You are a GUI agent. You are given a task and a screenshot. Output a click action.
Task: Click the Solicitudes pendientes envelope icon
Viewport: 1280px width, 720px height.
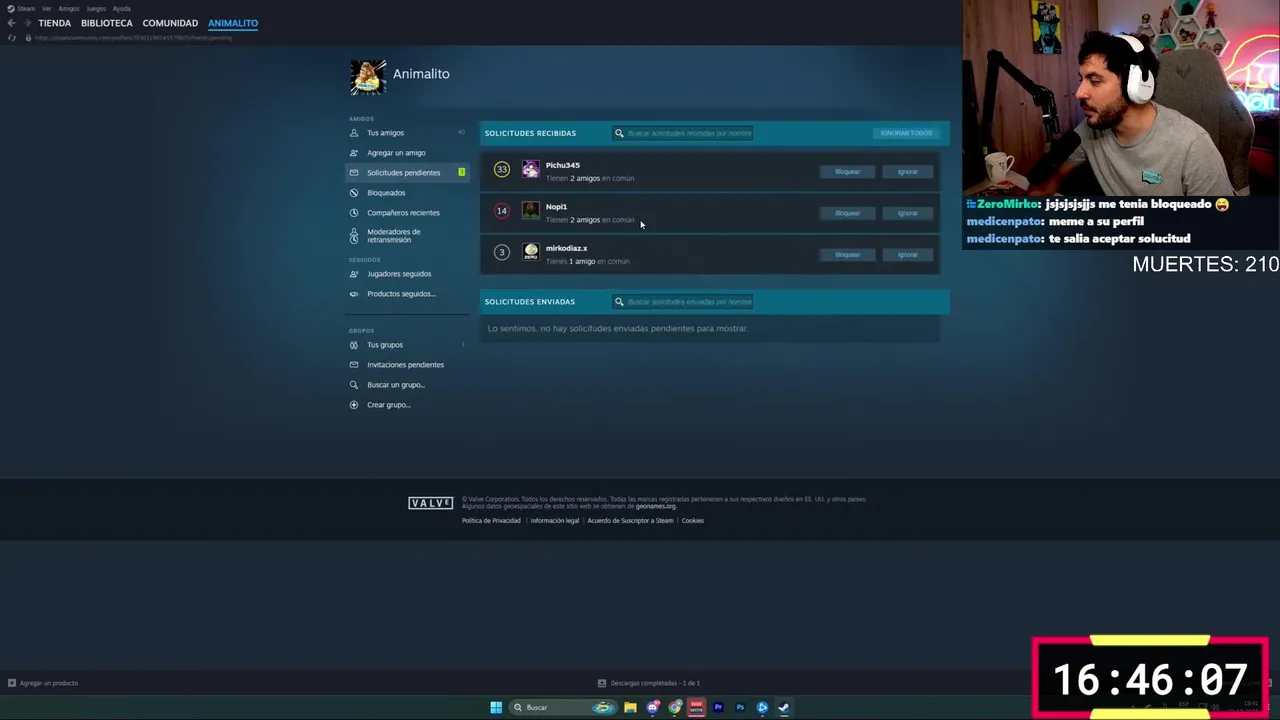tap(354, 173)
